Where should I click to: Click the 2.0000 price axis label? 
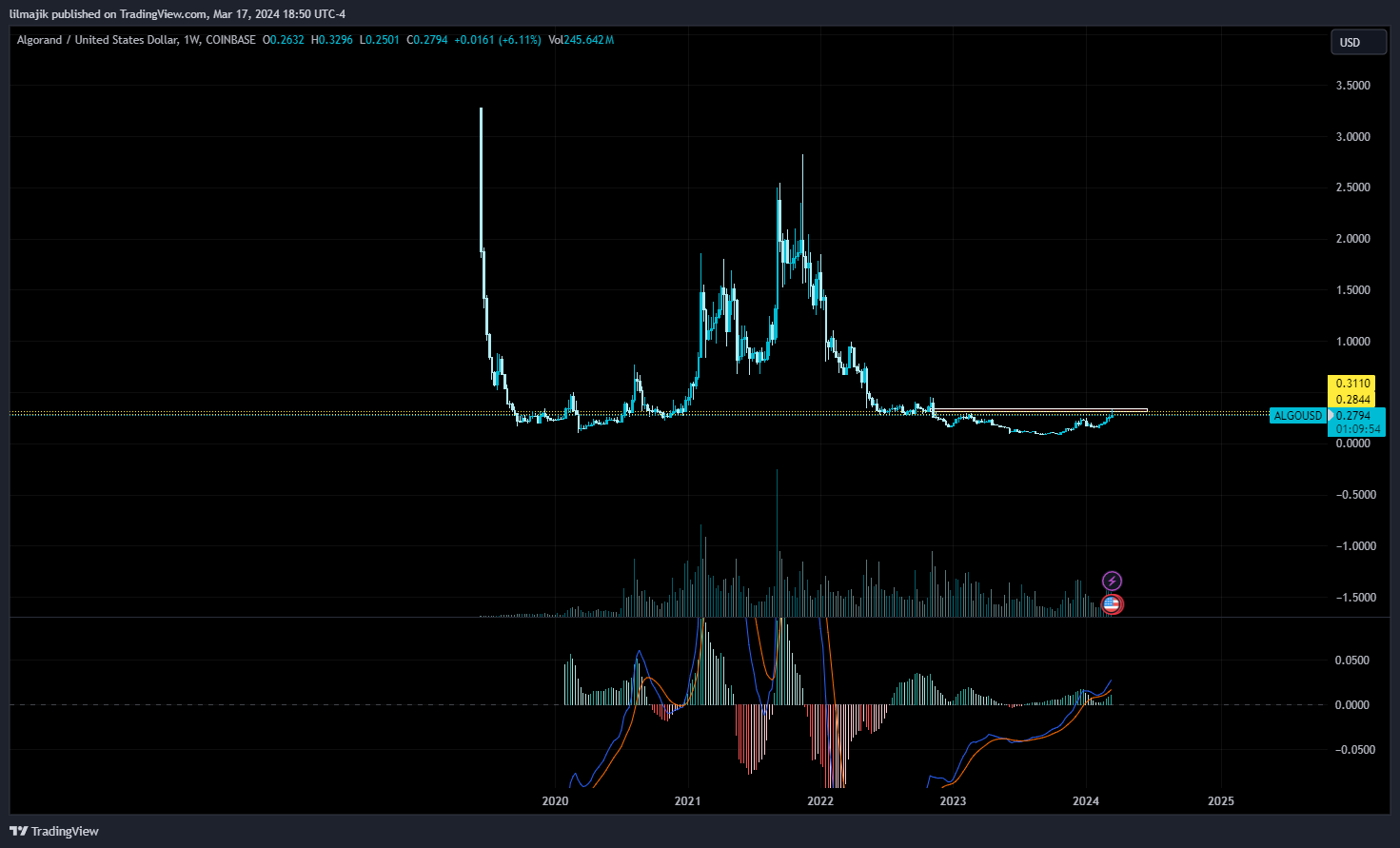click(1353, 239)
